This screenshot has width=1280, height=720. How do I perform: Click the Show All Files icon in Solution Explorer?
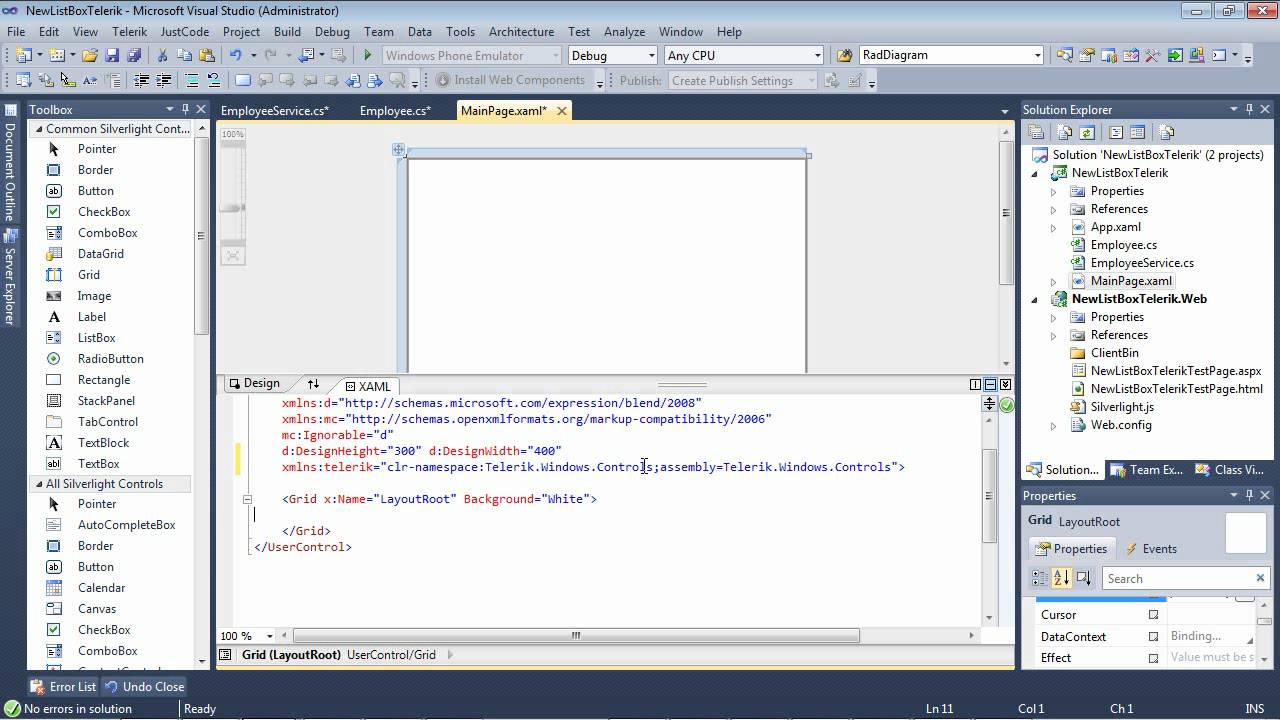[1065, 132]
